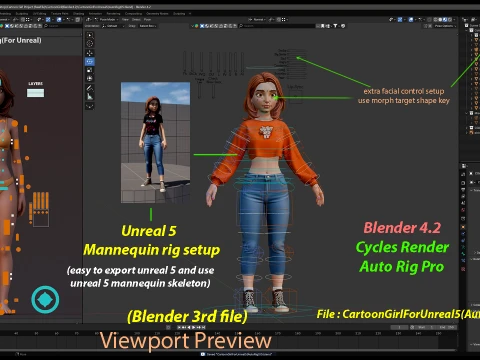Open the Output properties tab

click(463, 189)
